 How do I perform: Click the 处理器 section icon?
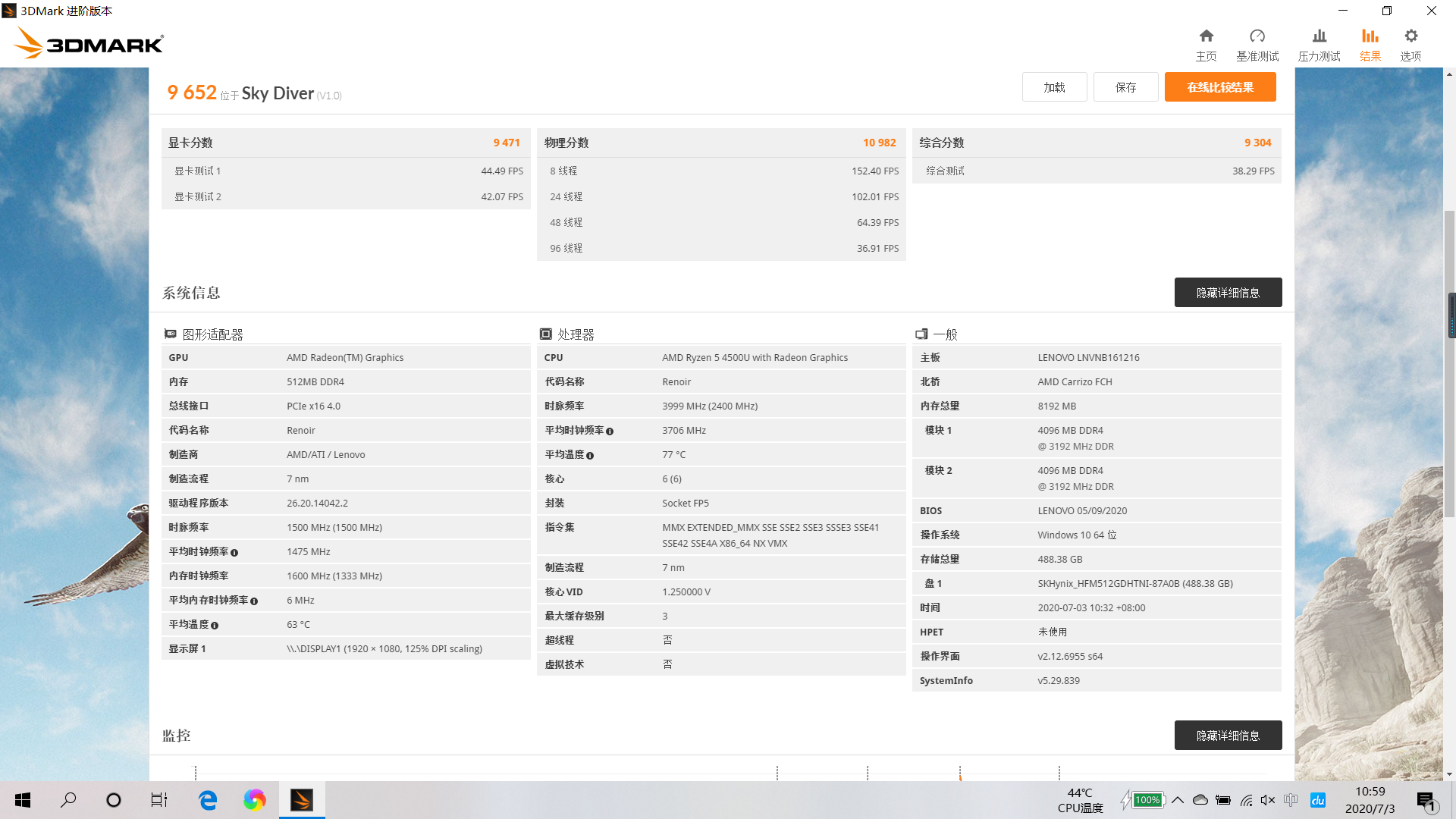pos(545,334)
